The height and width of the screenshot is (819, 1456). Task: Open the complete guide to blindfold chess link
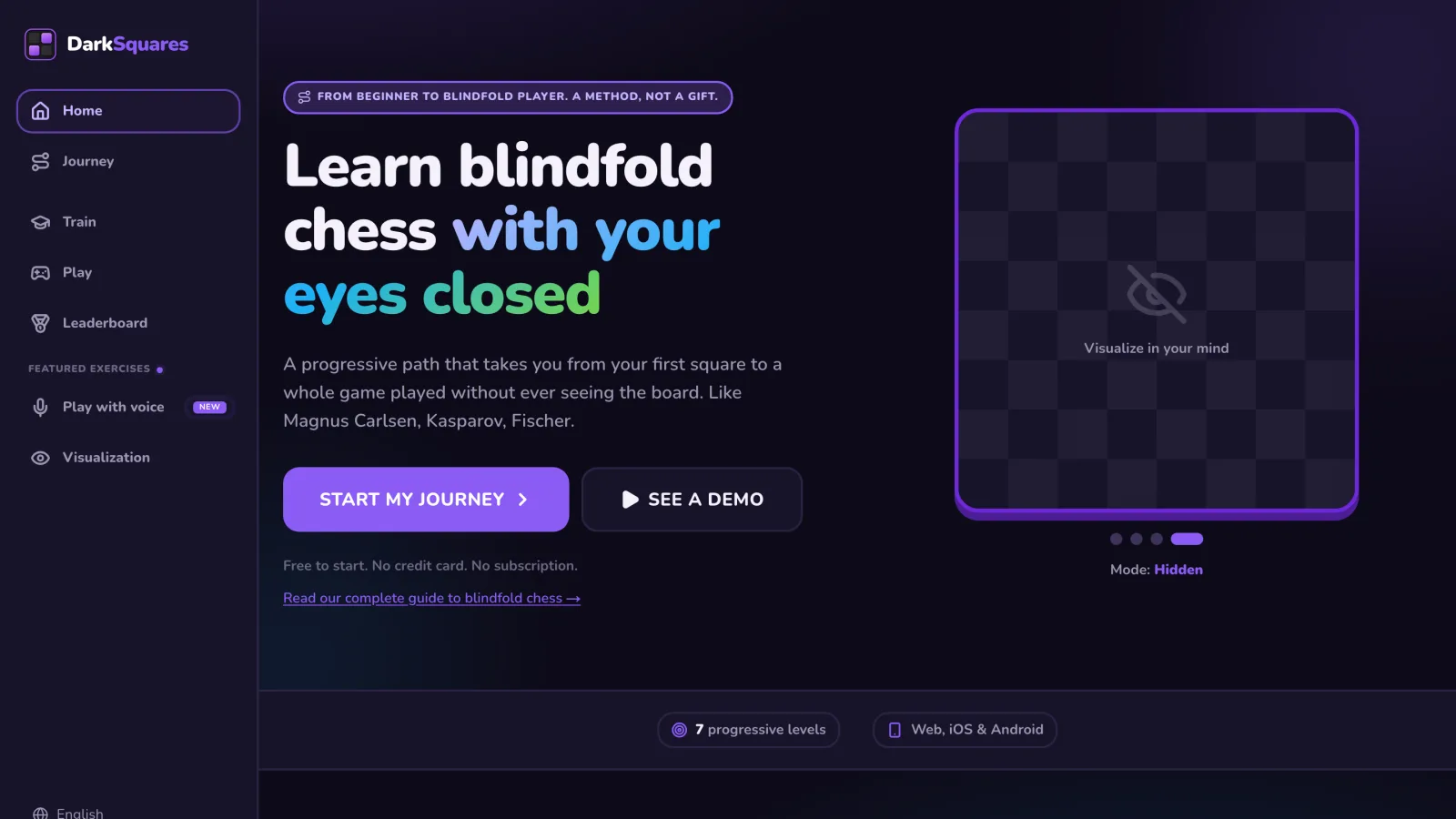pyautogui.click(x=431, y=598)
